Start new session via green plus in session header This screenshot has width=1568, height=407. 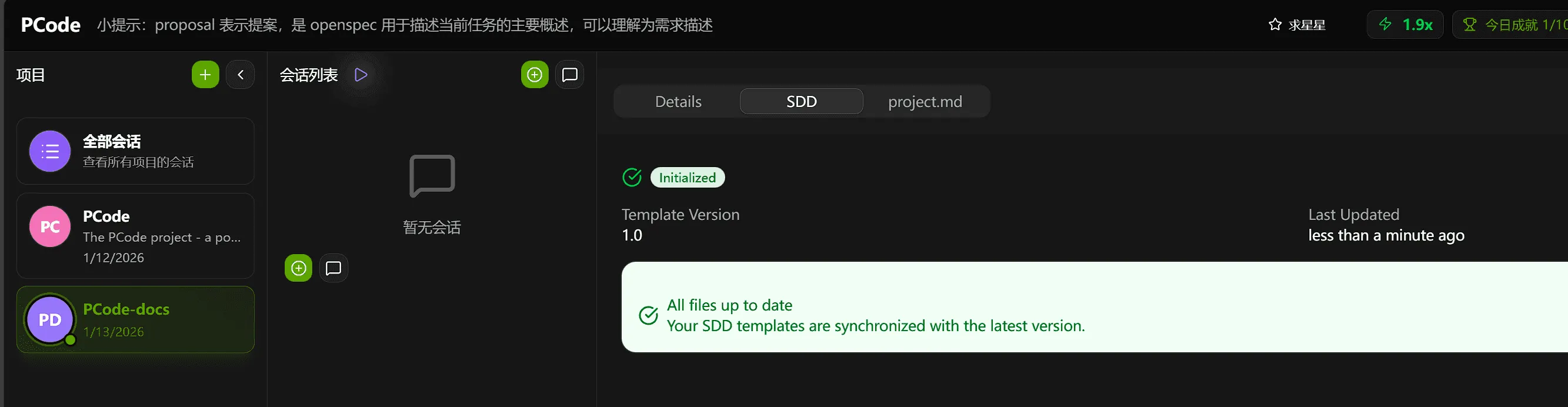535,74
